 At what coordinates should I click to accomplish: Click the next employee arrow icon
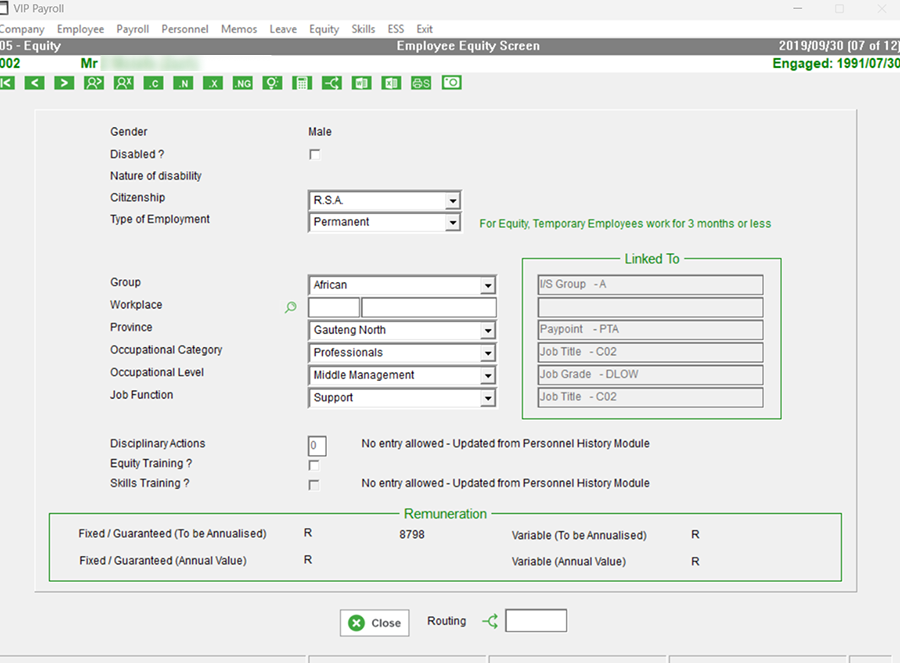tap(64, 83)
